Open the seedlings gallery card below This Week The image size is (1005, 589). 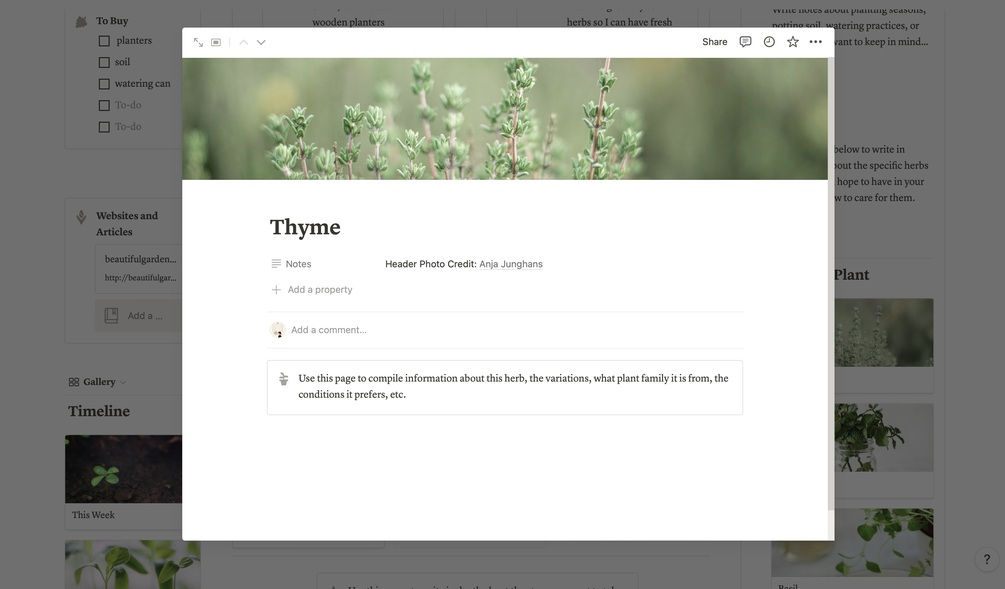pos(133,565)
